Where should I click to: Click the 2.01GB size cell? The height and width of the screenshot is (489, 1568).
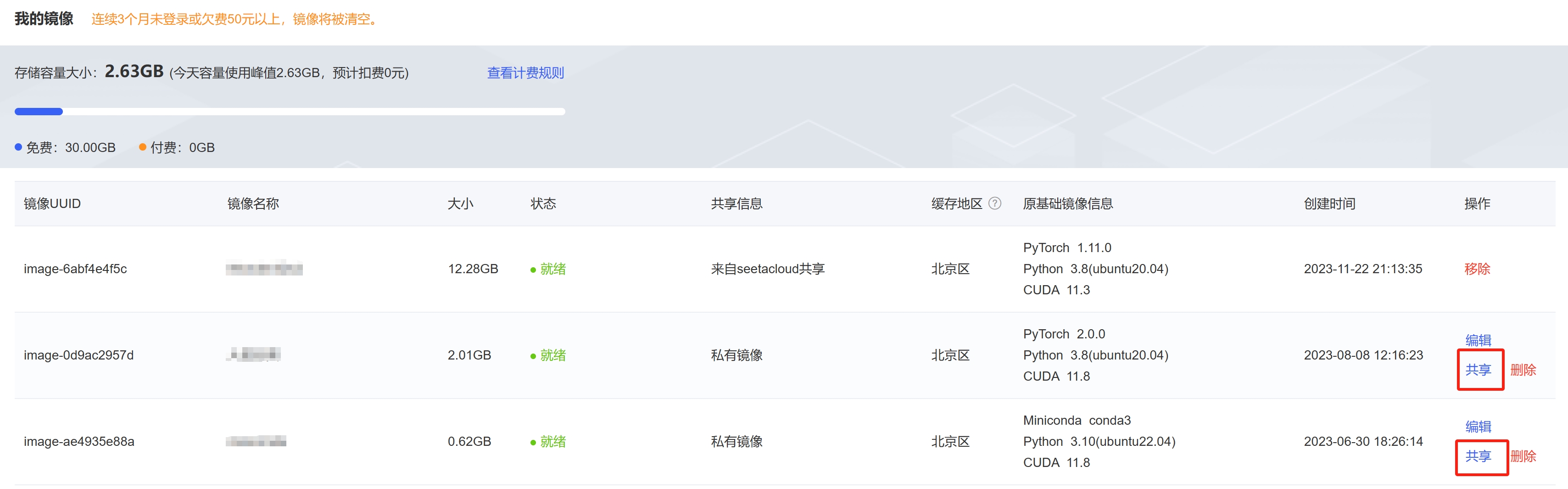click(x=469, y=355)
